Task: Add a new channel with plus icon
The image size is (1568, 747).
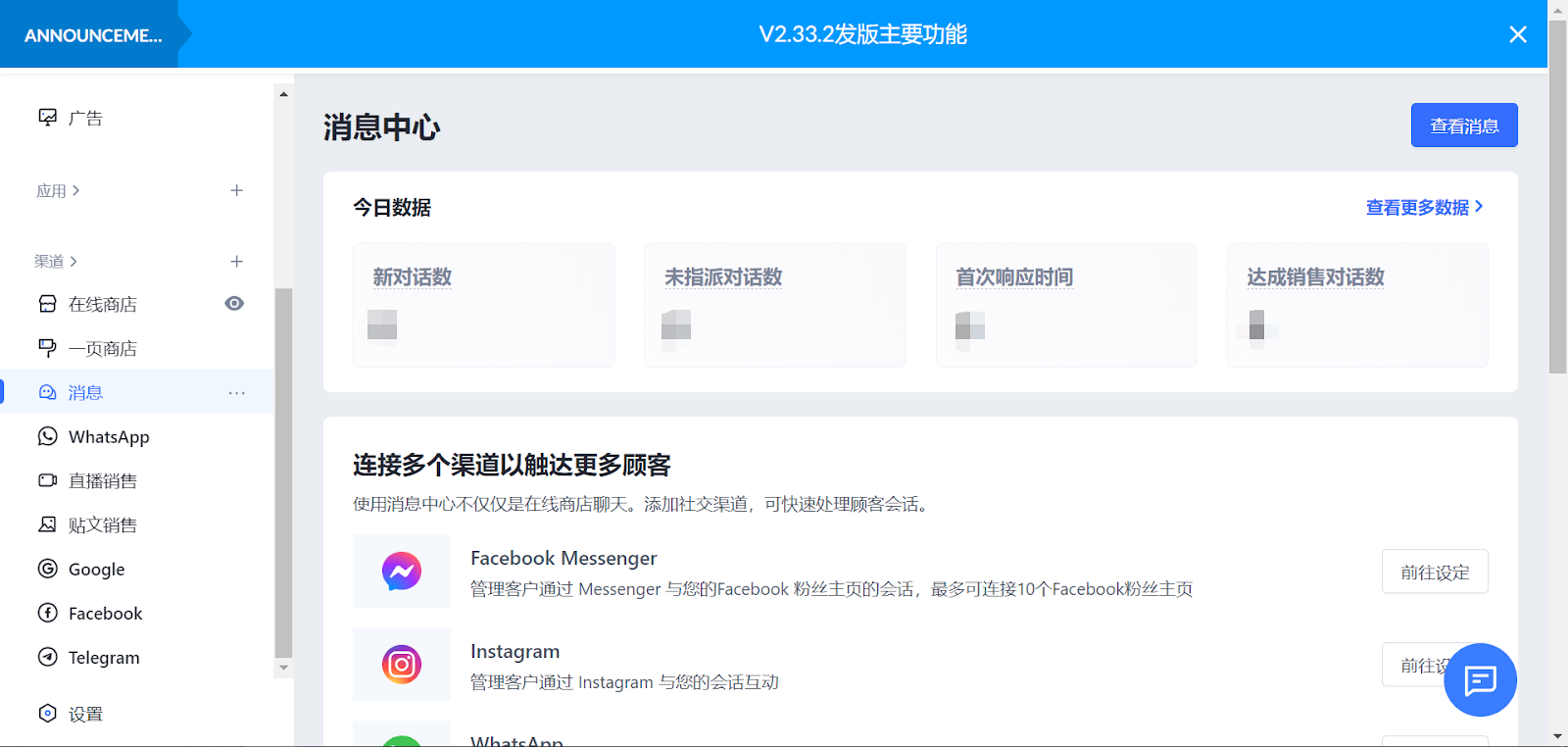Action: (x=236, y=261)
